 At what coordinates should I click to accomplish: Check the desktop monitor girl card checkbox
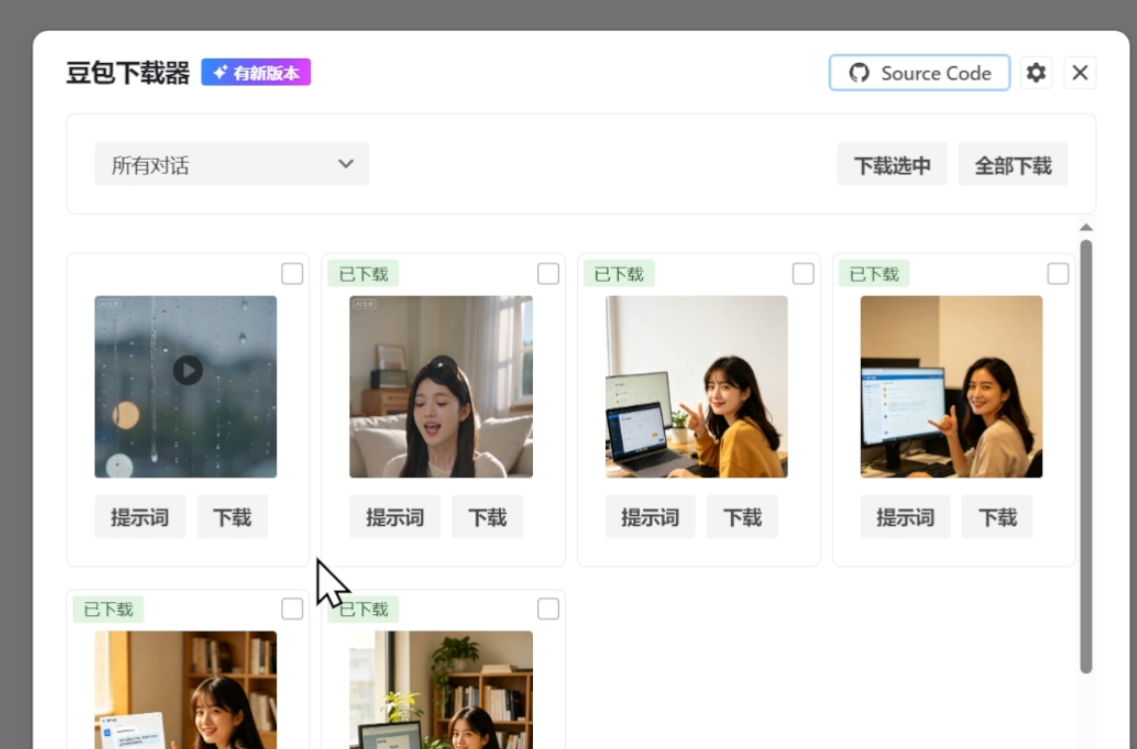pos(1058,274)
